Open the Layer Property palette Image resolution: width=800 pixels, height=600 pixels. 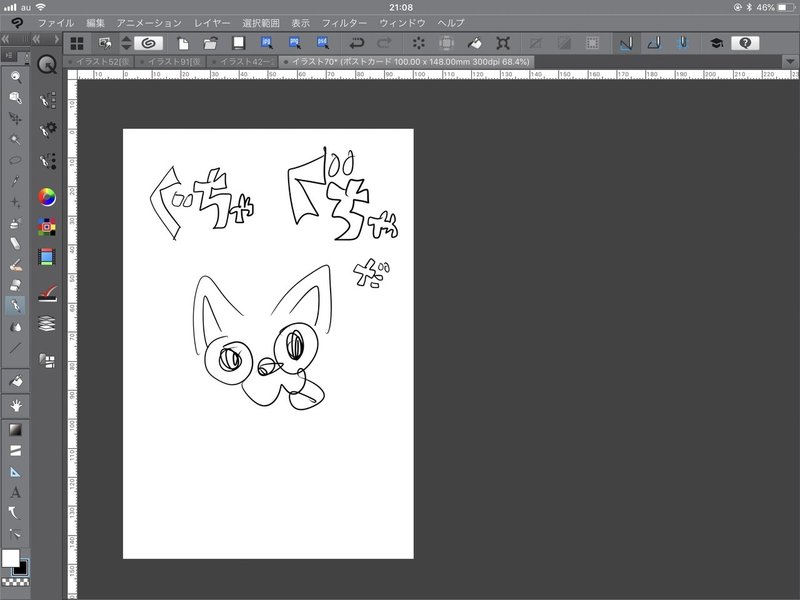coord(47,293)
